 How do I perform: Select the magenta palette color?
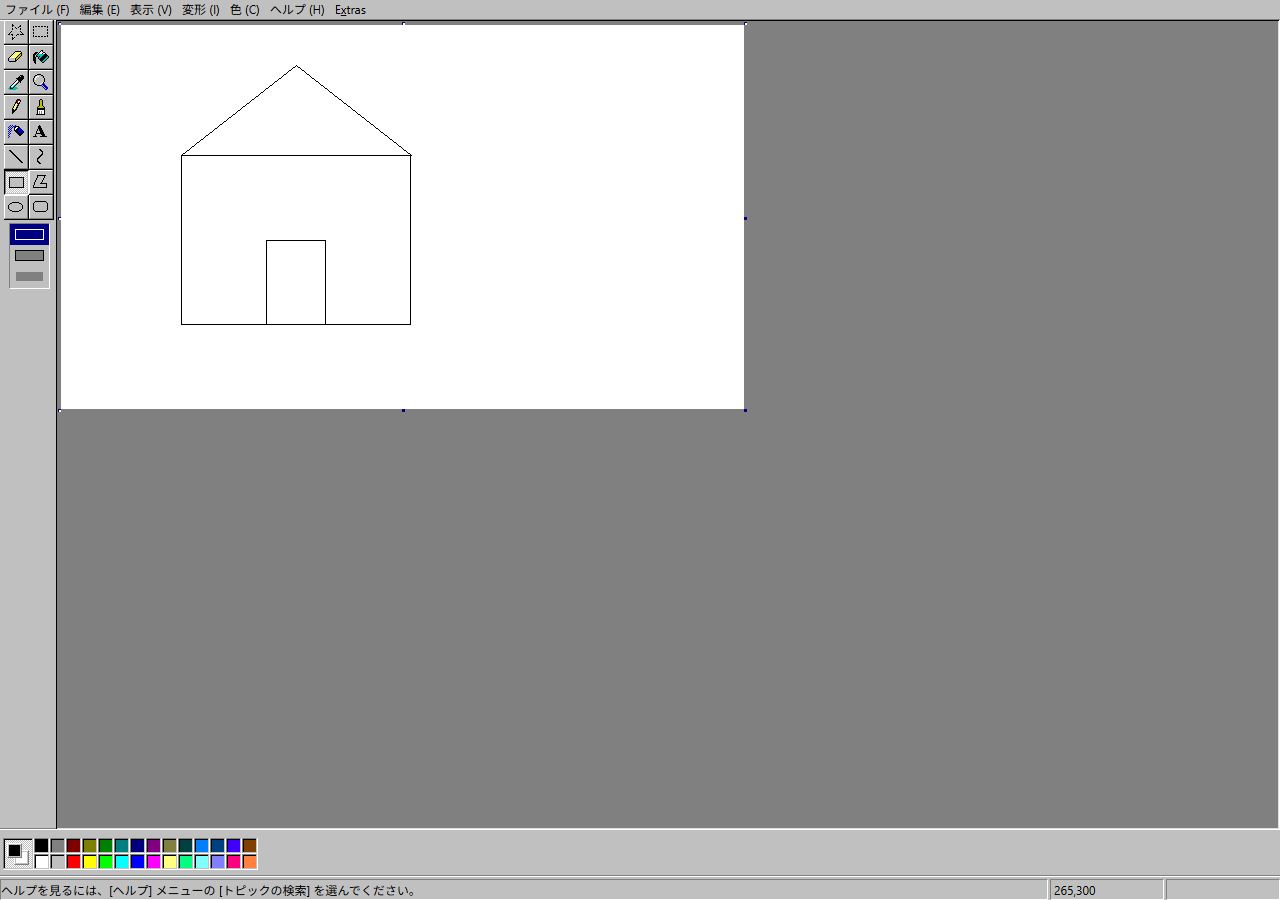pos(153,862)
